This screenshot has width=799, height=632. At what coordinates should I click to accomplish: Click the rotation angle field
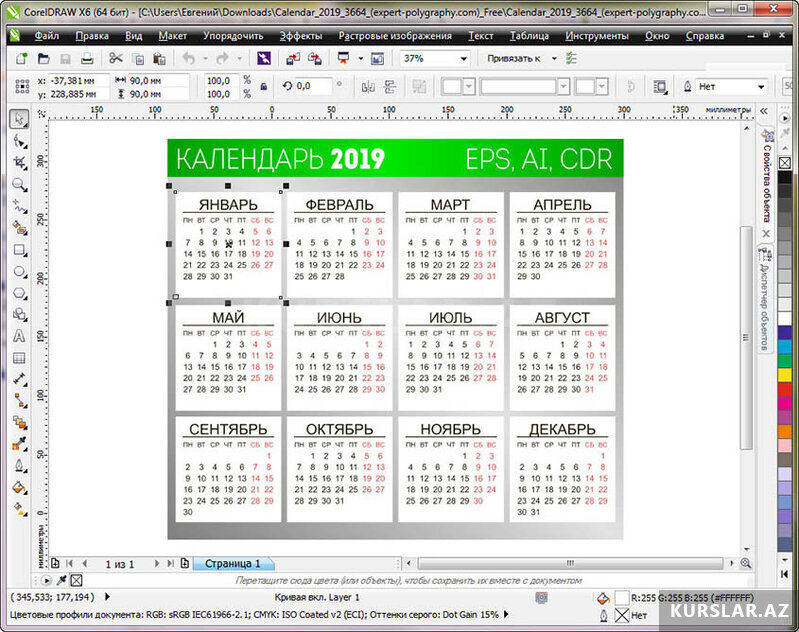[313, 86]
